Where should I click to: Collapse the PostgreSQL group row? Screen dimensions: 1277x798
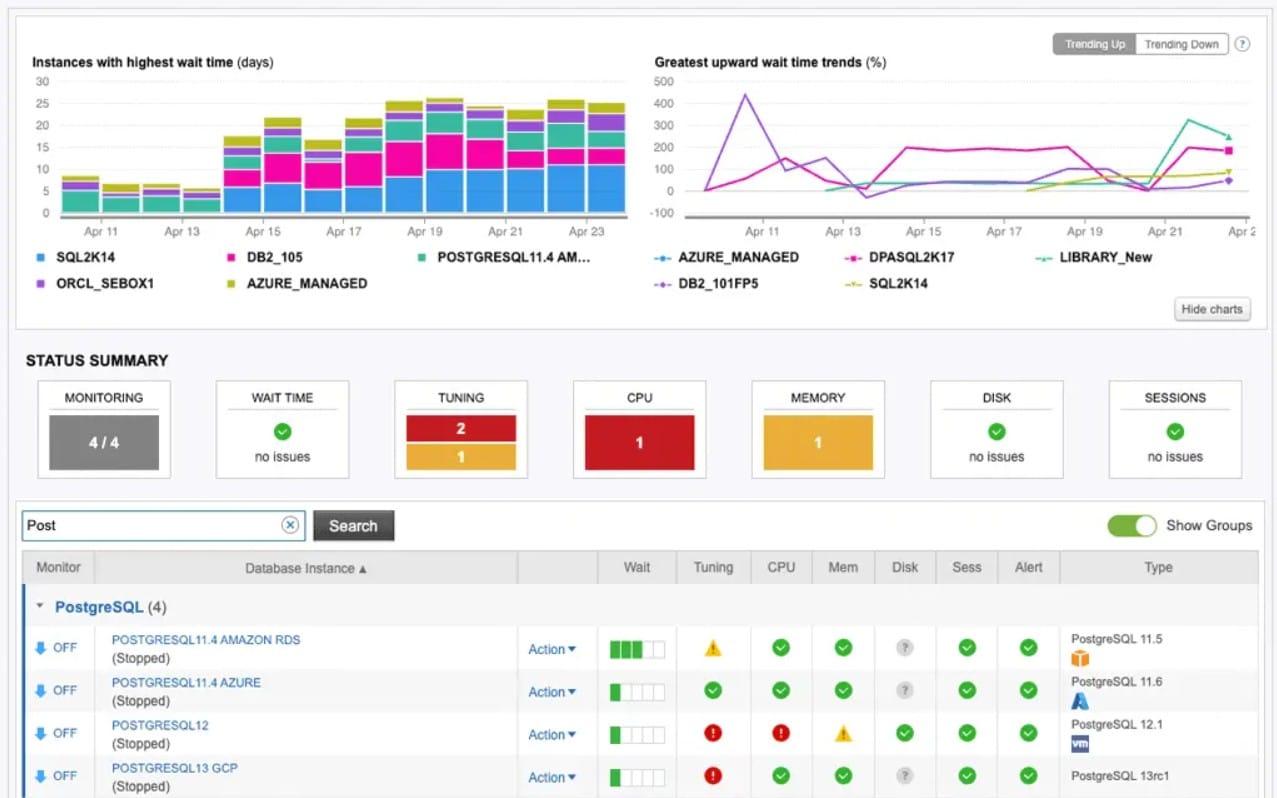point(39,606)
